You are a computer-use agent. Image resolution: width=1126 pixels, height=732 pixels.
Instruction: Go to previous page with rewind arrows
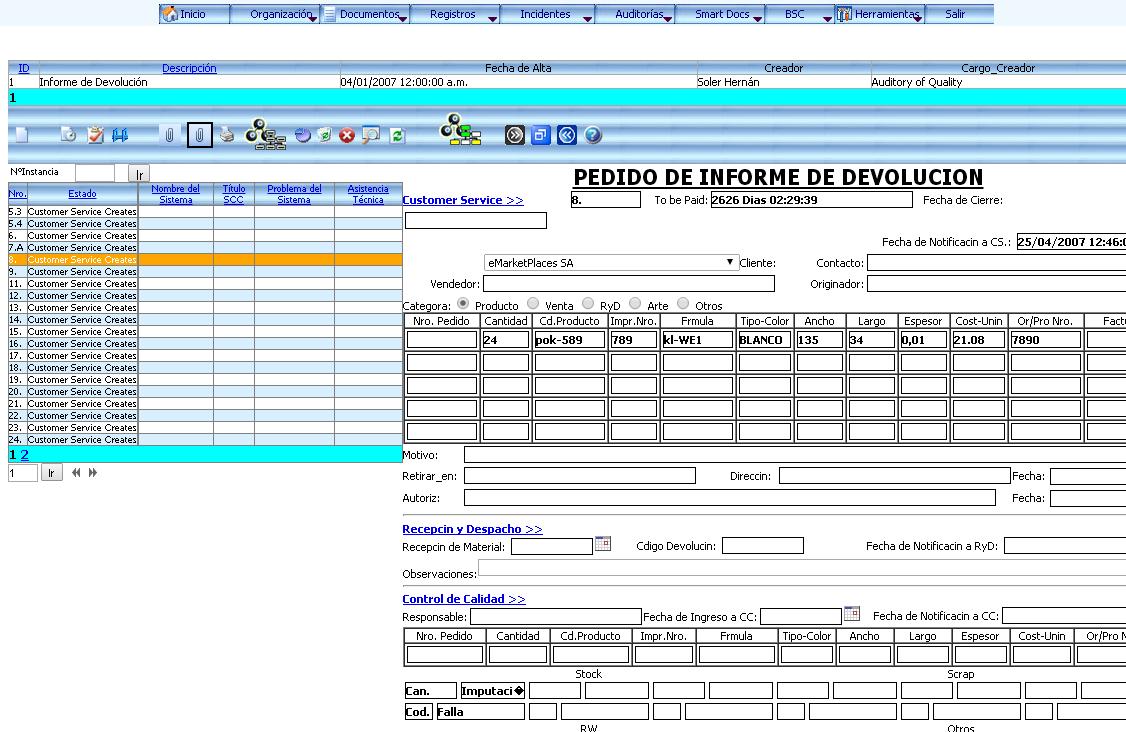tap(76, 473)
